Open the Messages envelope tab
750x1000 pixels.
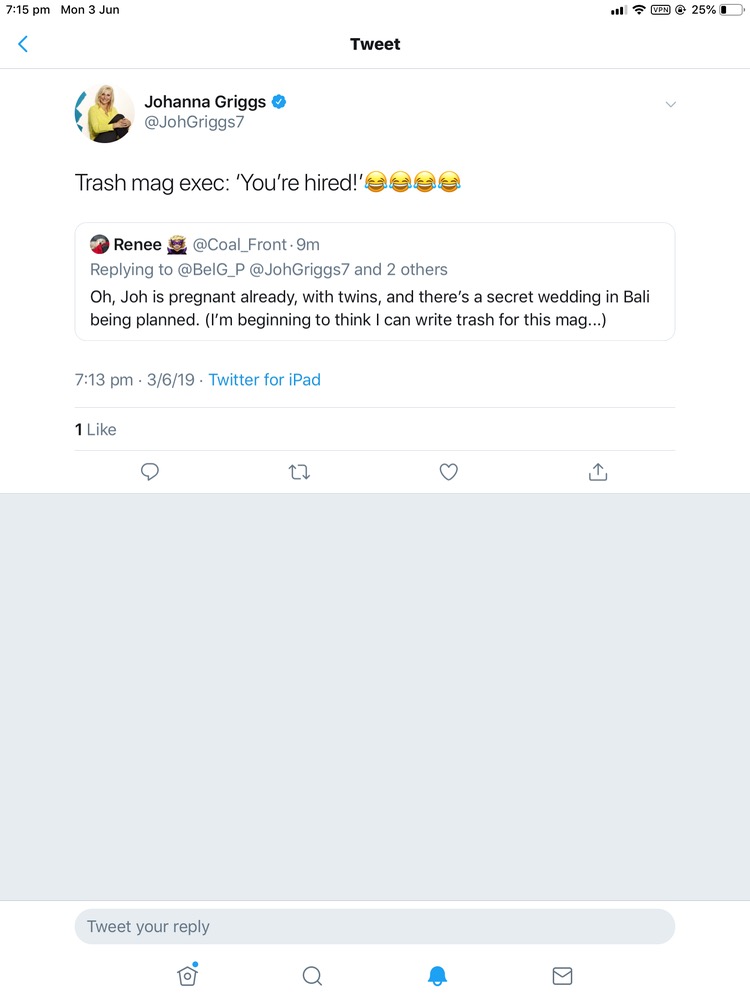coord(562,975)
